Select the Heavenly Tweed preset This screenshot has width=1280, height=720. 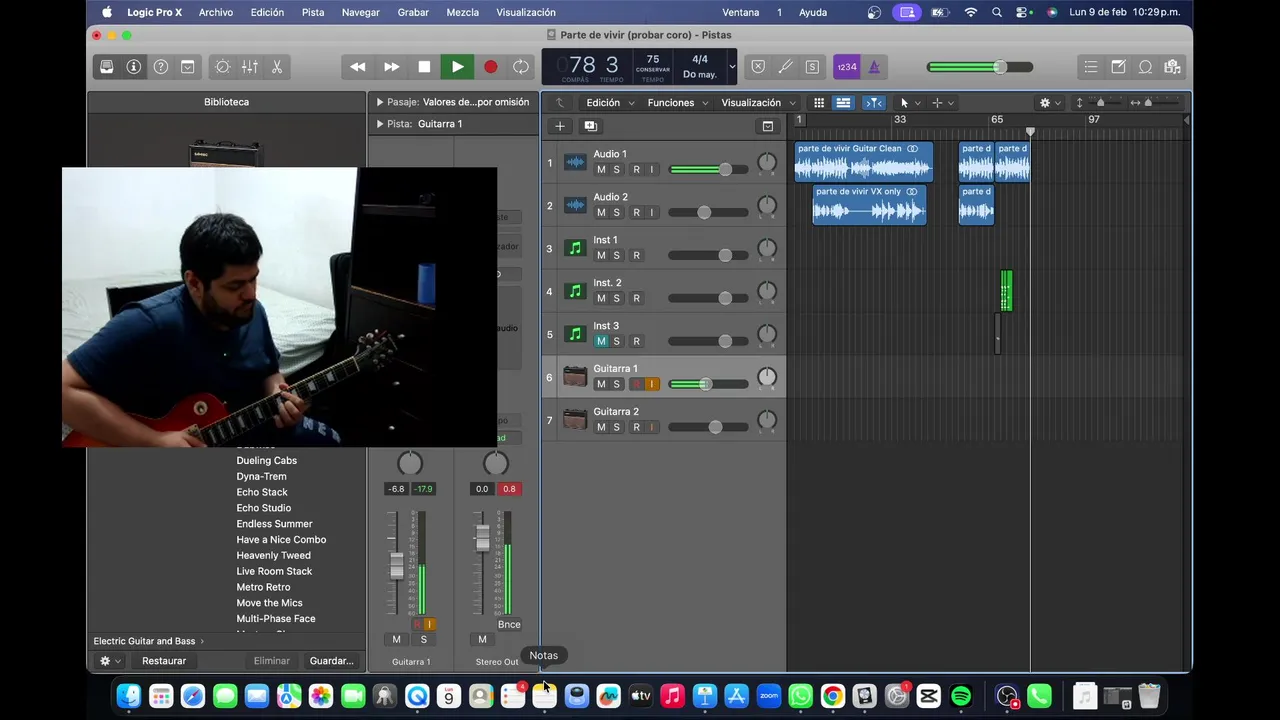click(273, 555)
